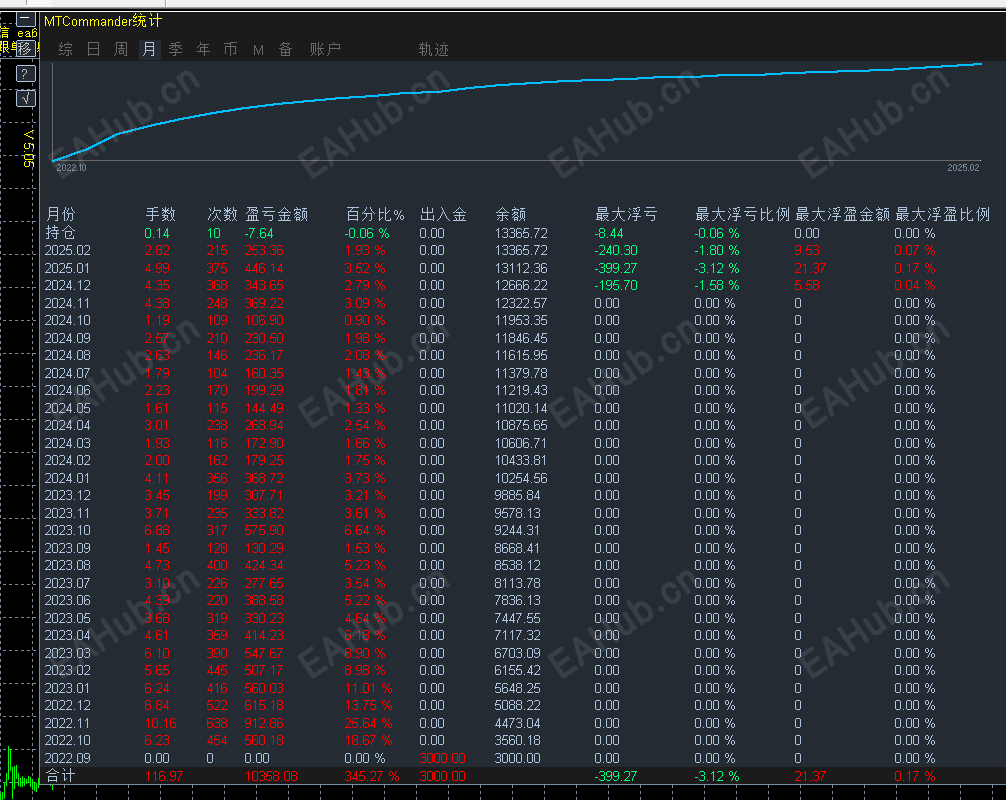Switch to the 年 yearly tab
Image resolution: width=1006 pixels, height=800 pixels.
click(x=203, y=49)
